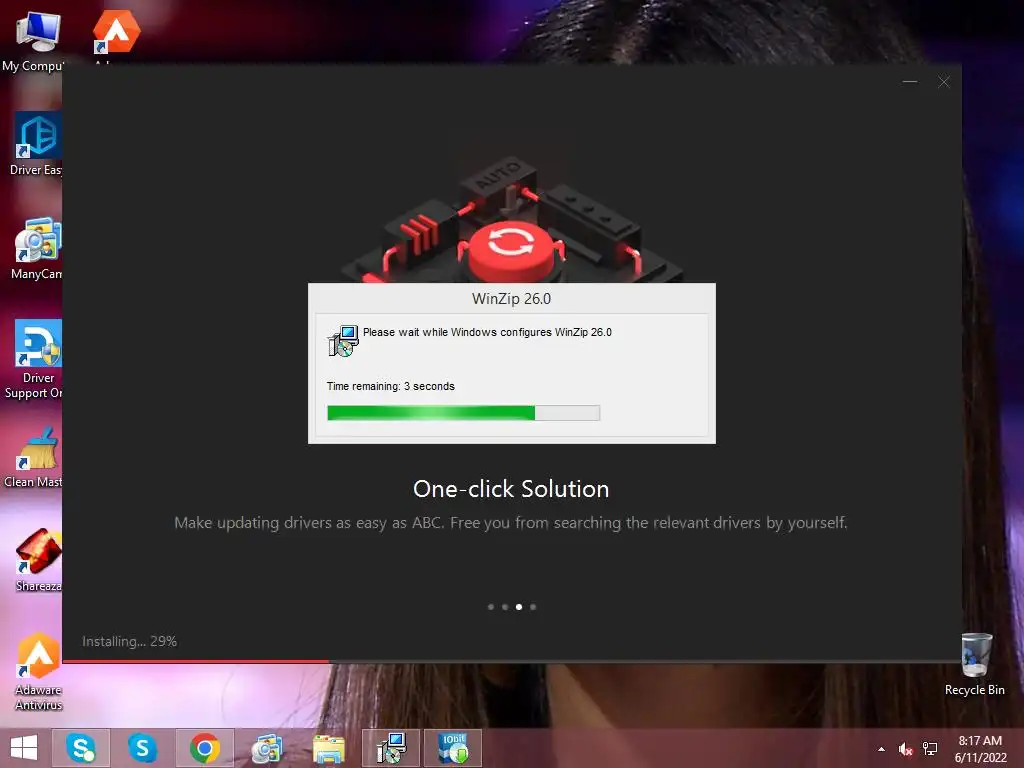The width and height of the screenshot is (1024, 768).
Task: Click the "Time remaining: 3 seconds" text
Action: click(x=391, y=386)
